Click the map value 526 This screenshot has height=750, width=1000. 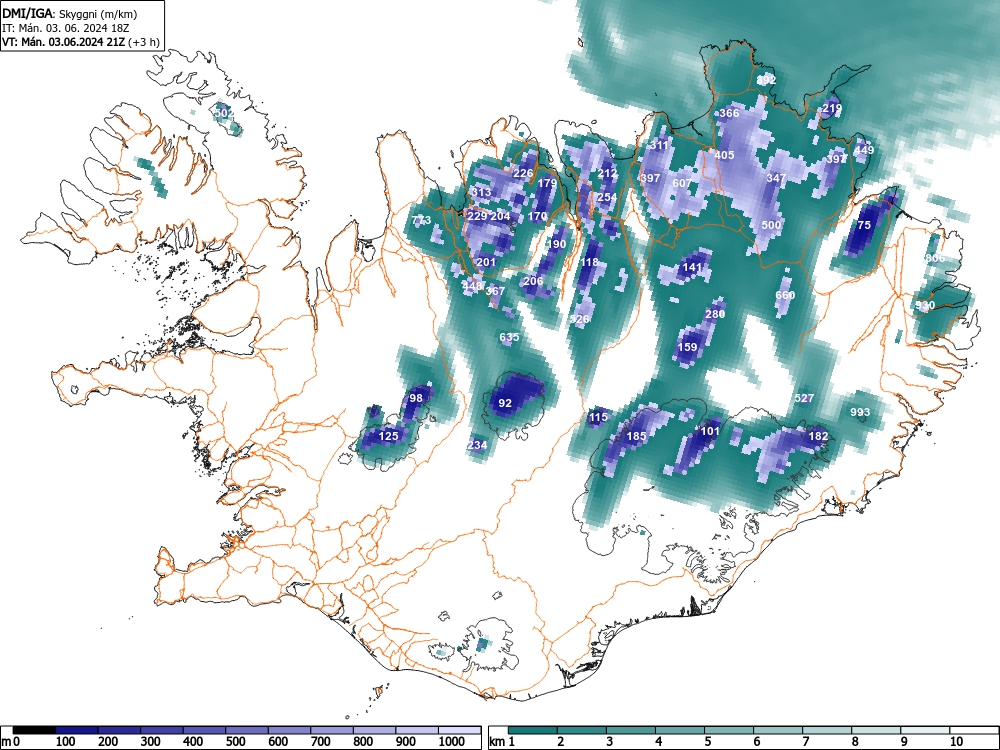pyautogui.click(x=580, y=319)
